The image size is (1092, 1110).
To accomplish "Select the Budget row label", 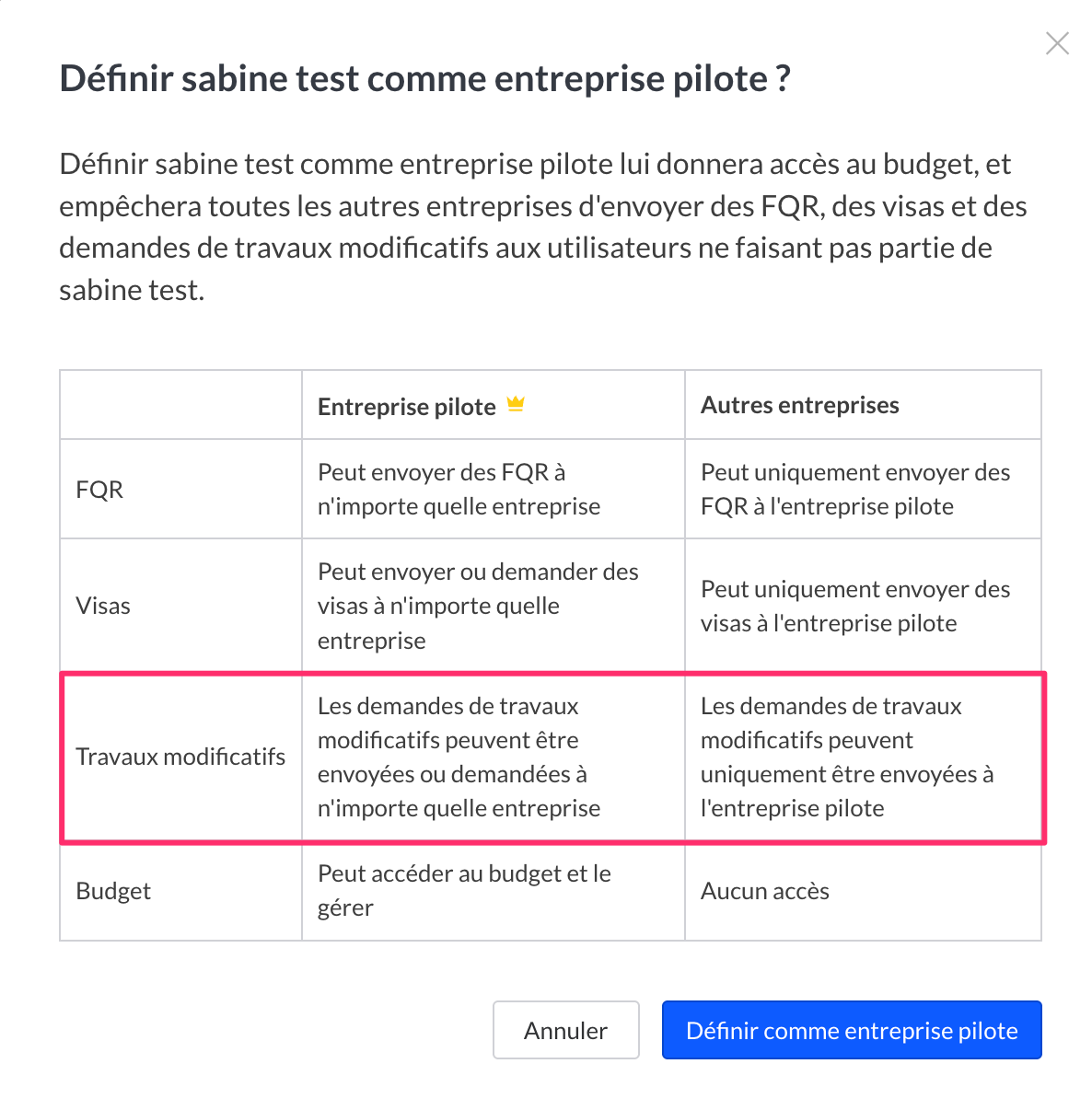I will pyautogui.click(x=113, y=891).
